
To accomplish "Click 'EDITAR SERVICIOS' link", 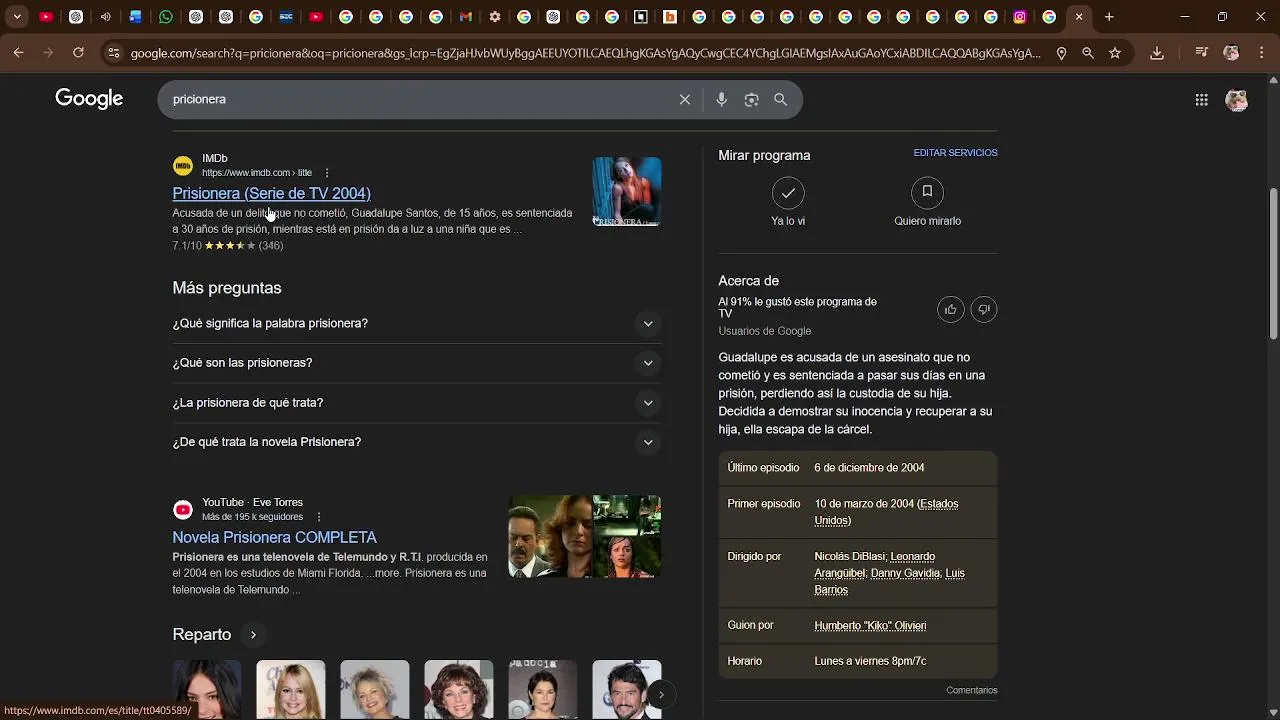I will click(x=955, y=153).
